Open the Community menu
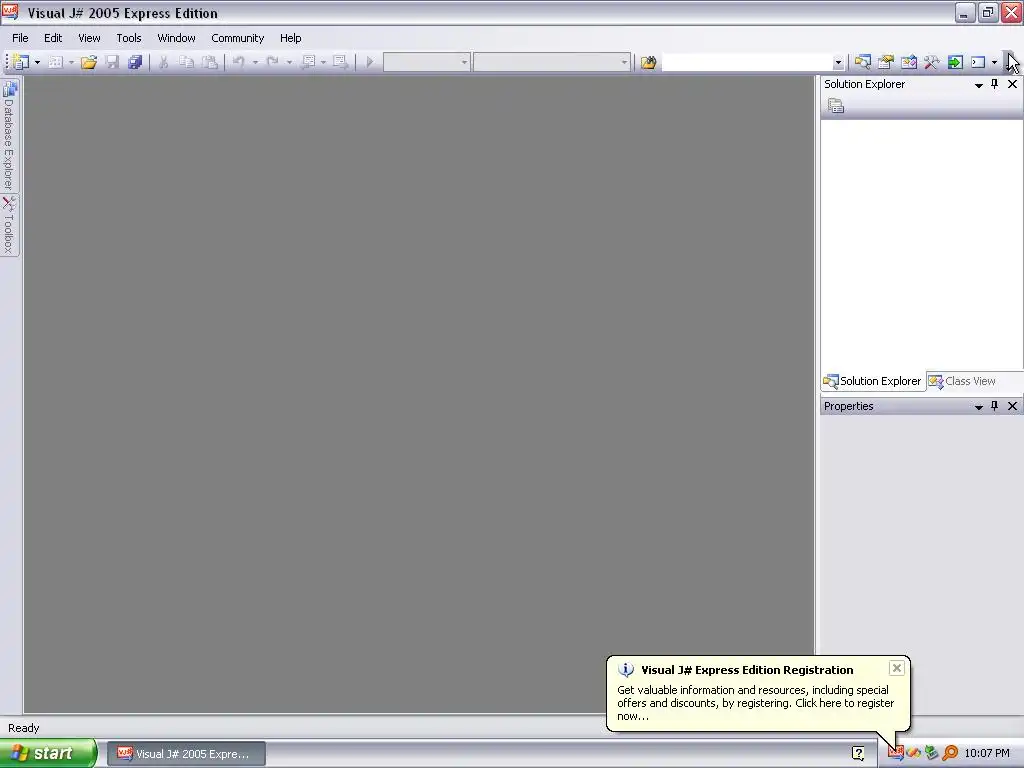 click(x=238, y=38)
